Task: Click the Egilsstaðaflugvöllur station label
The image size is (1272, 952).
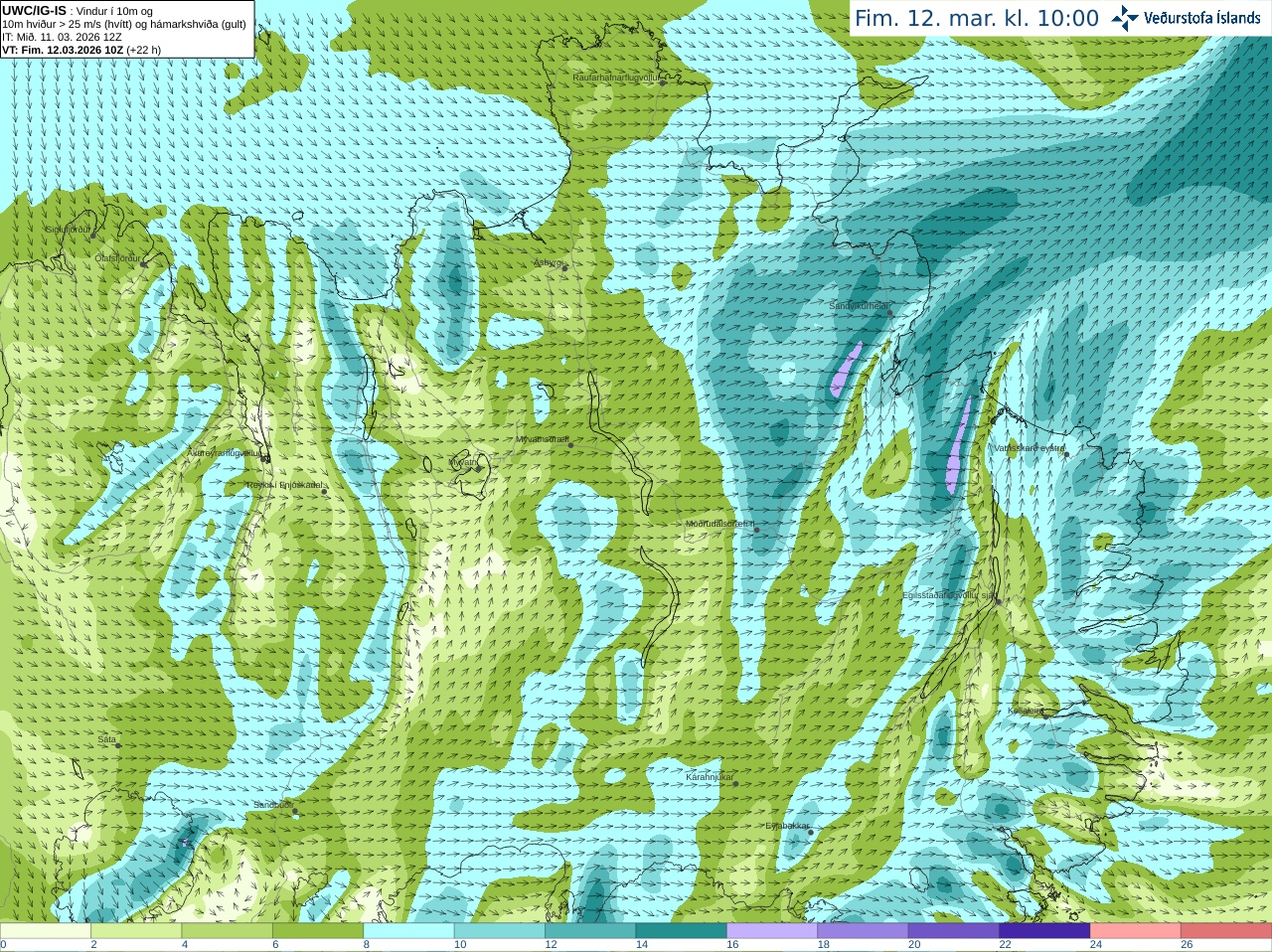Action: pos(949,595)
